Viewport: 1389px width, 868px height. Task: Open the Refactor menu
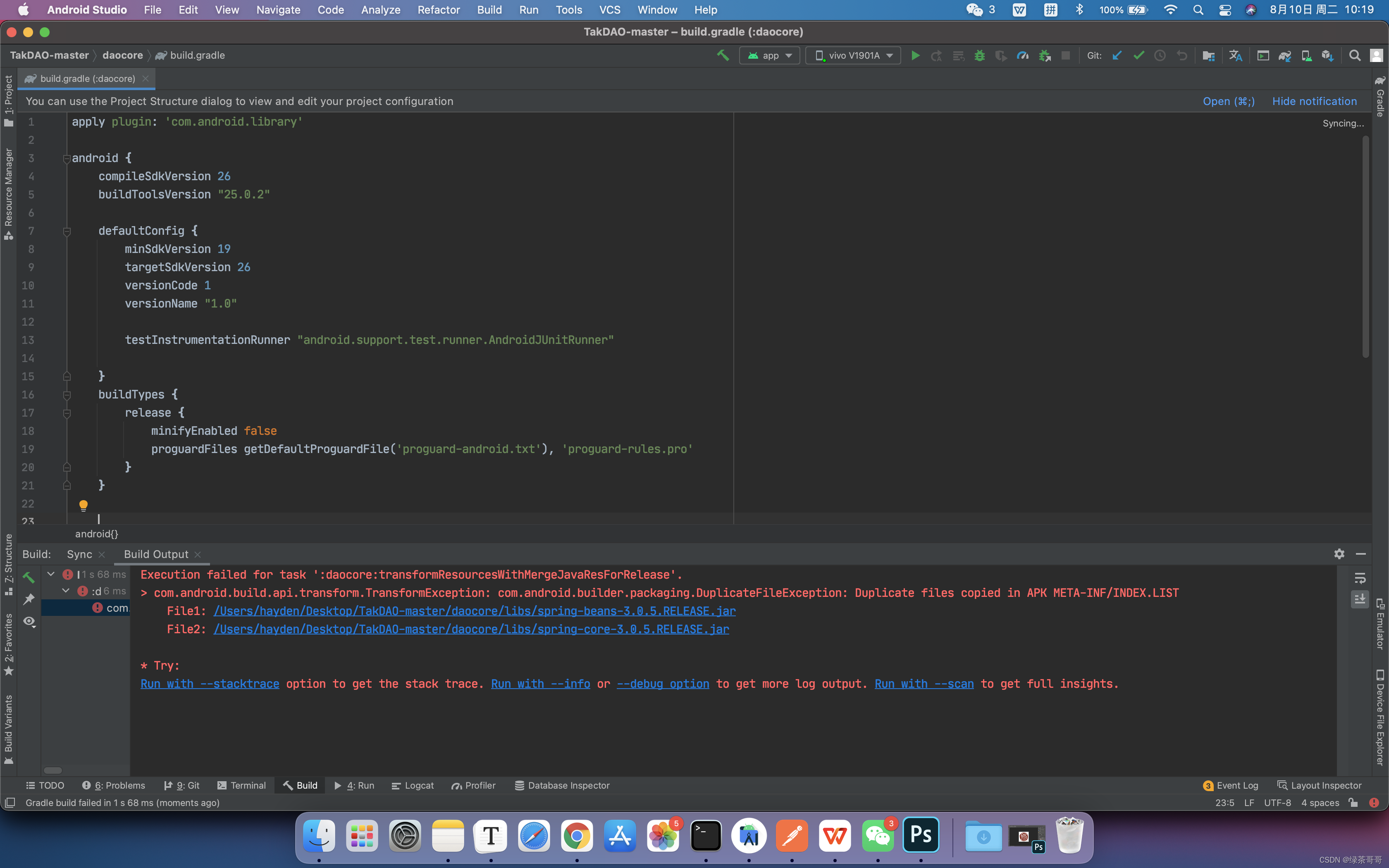(439, 10)
